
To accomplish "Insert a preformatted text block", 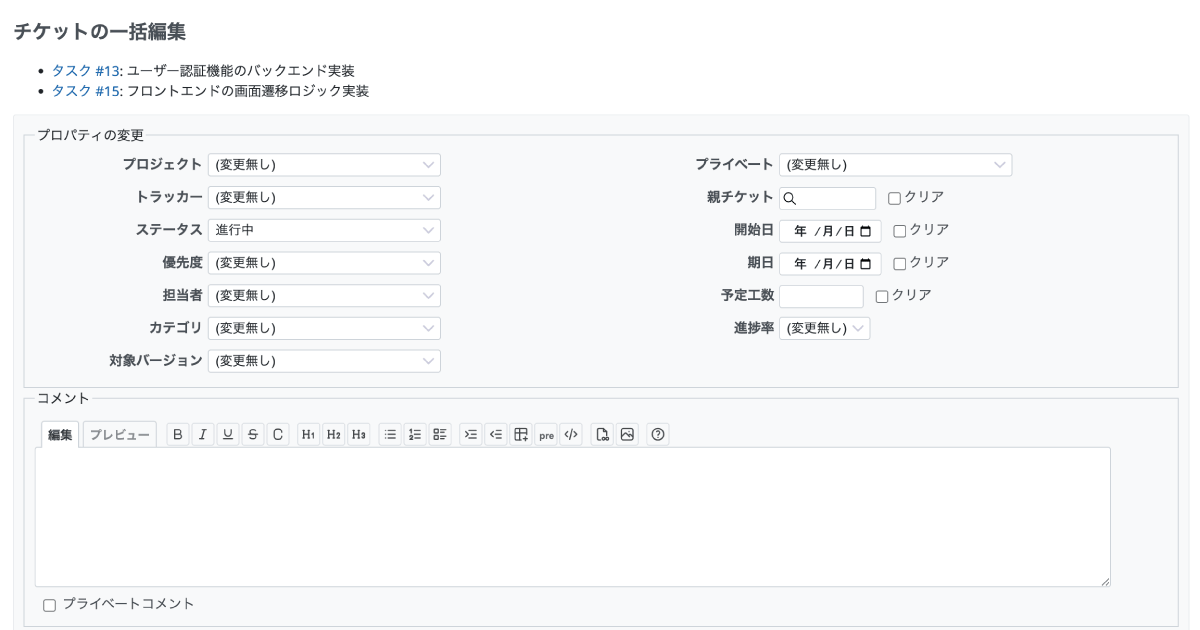I will 546,435.
